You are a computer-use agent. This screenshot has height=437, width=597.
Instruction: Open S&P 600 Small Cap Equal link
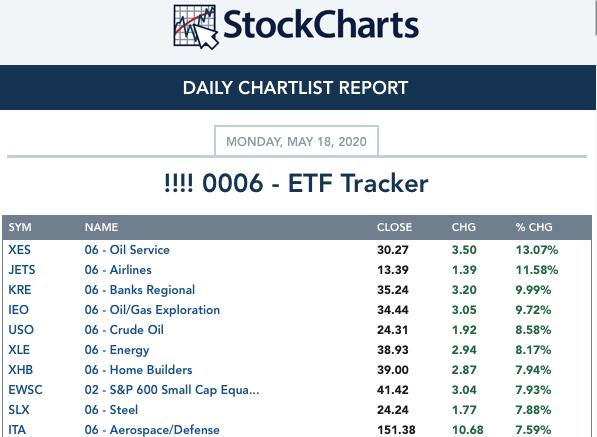pos(172,390)
